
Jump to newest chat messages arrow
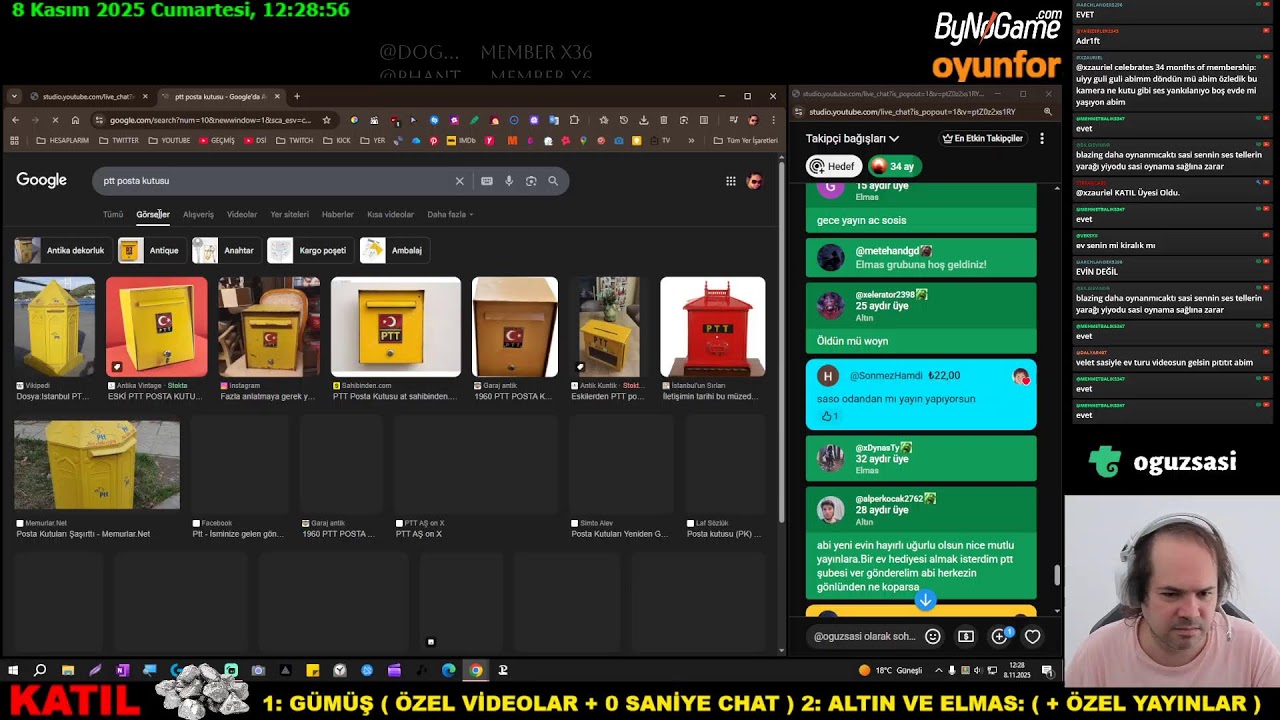(926, 600)
